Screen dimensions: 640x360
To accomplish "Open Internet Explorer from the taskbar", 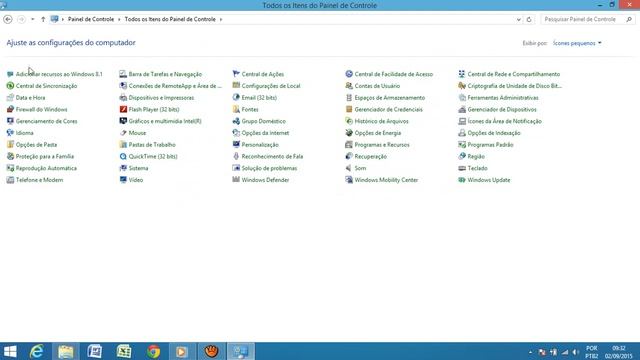I will [37, 351].
